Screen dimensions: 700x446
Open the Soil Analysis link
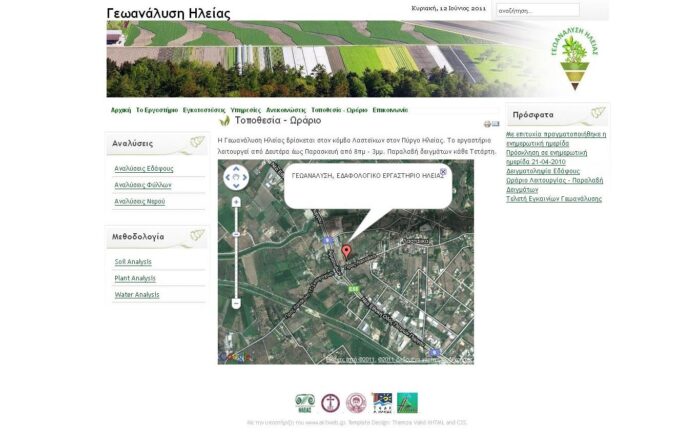tap(133, 262)
